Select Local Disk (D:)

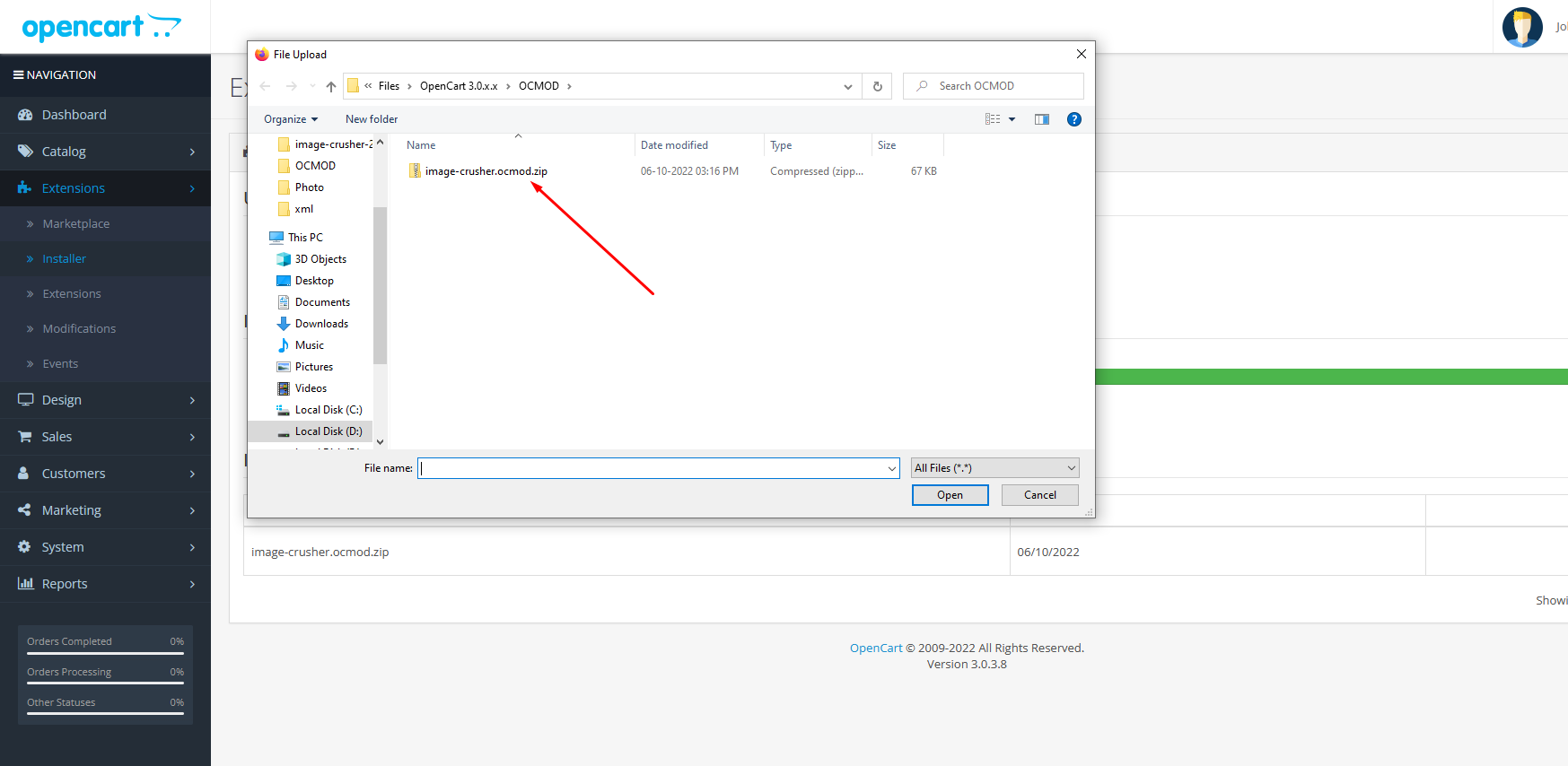point(328,431)
